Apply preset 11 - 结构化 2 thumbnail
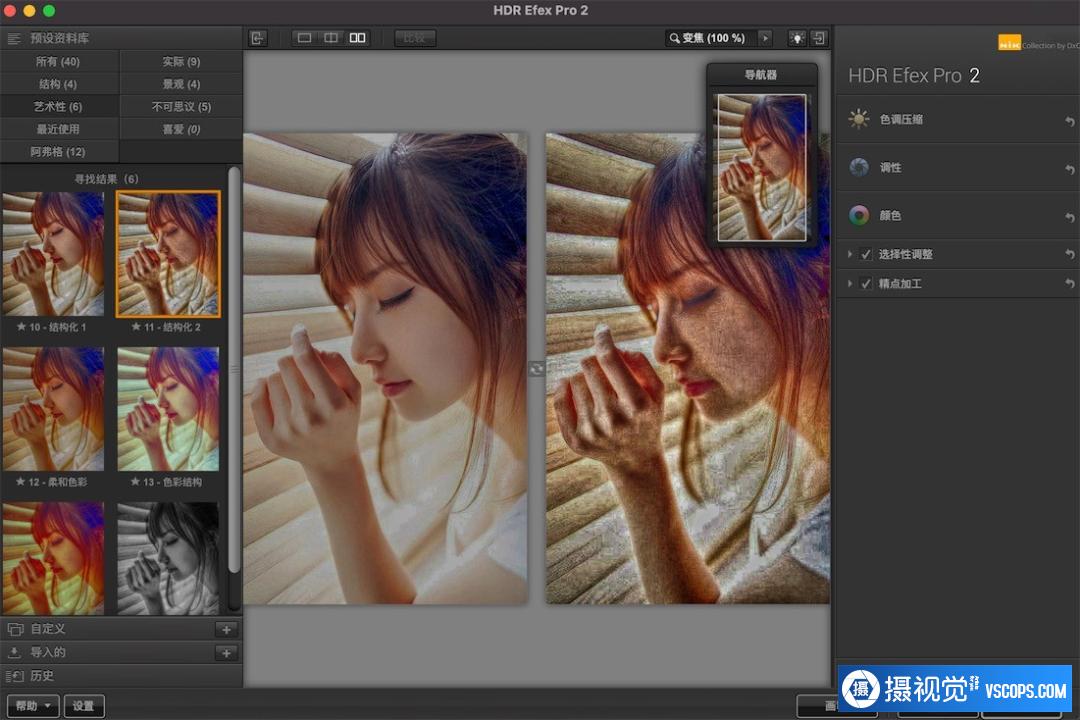Viewport: 1080px width, 720px height. click(x=168, y=254)
